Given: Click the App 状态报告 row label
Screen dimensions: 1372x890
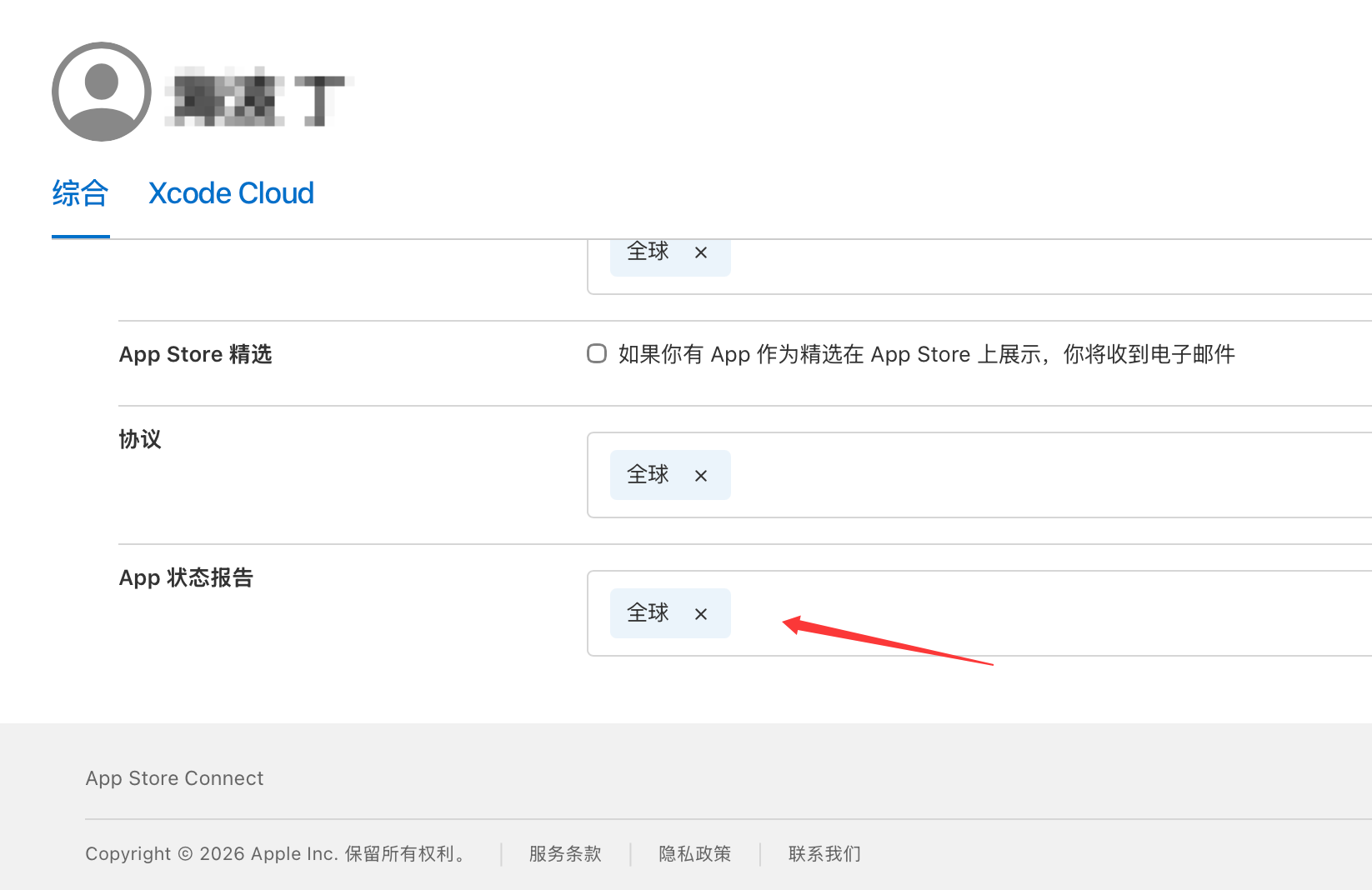Looking at the screenshot, I should coord(186,577).
